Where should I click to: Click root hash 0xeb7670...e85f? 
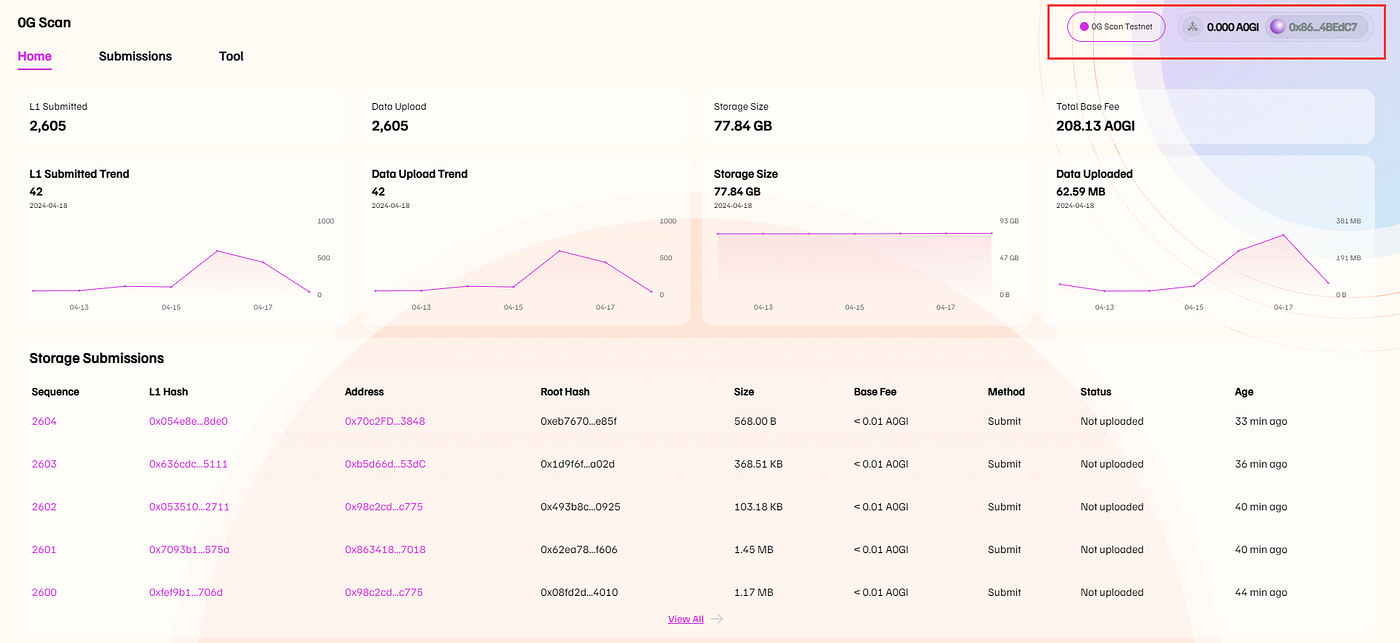pyautogui.click(x=579, y=421)
